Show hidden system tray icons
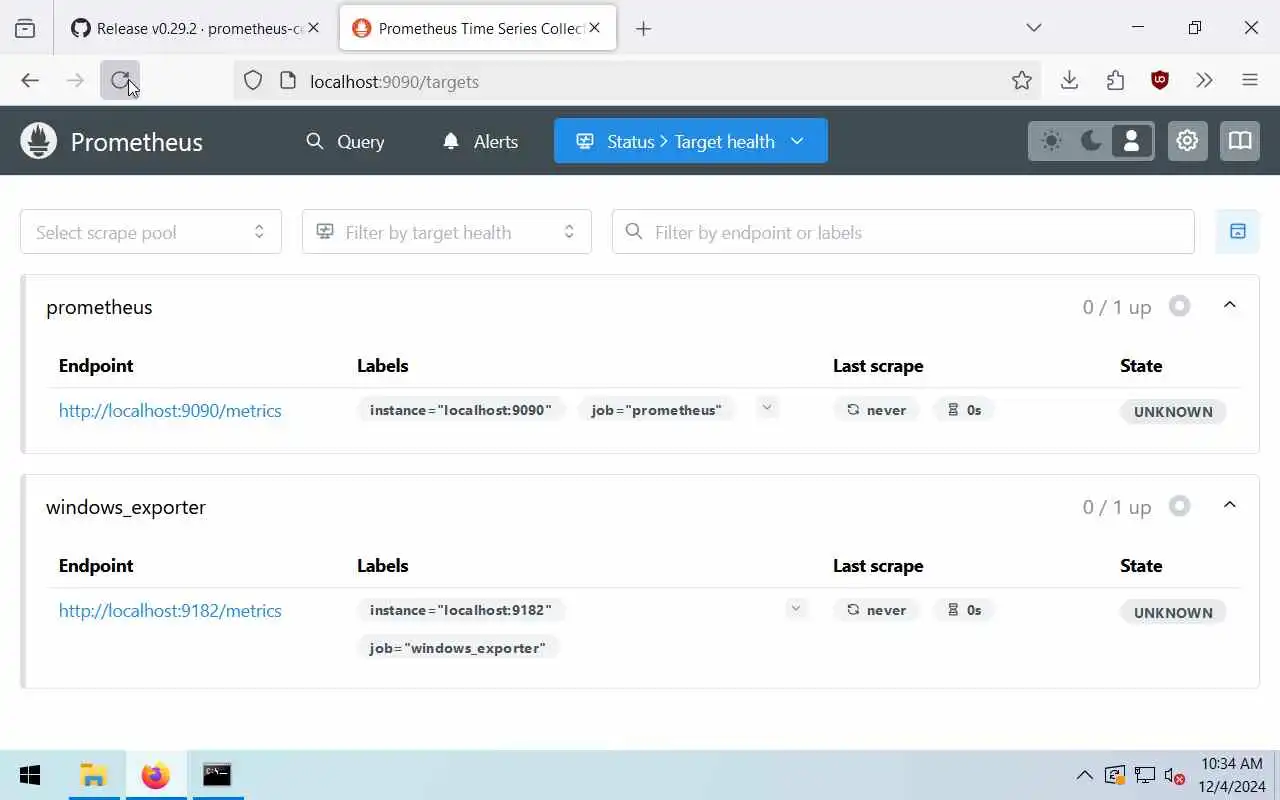The height and width of the screenshot is (800, 1280). 1084,775
